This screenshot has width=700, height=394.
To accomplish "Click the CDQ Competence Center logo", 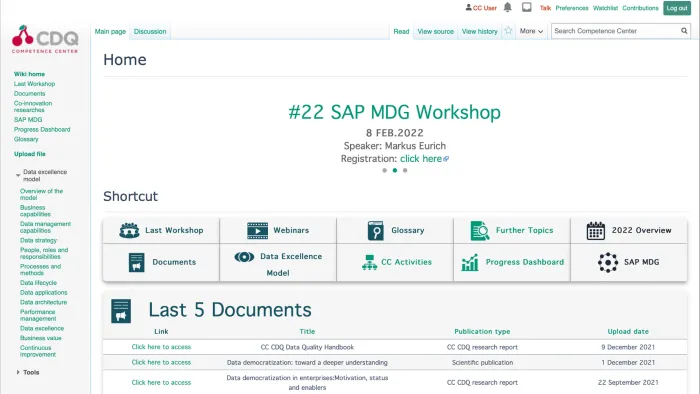I will tap(45, 39).
